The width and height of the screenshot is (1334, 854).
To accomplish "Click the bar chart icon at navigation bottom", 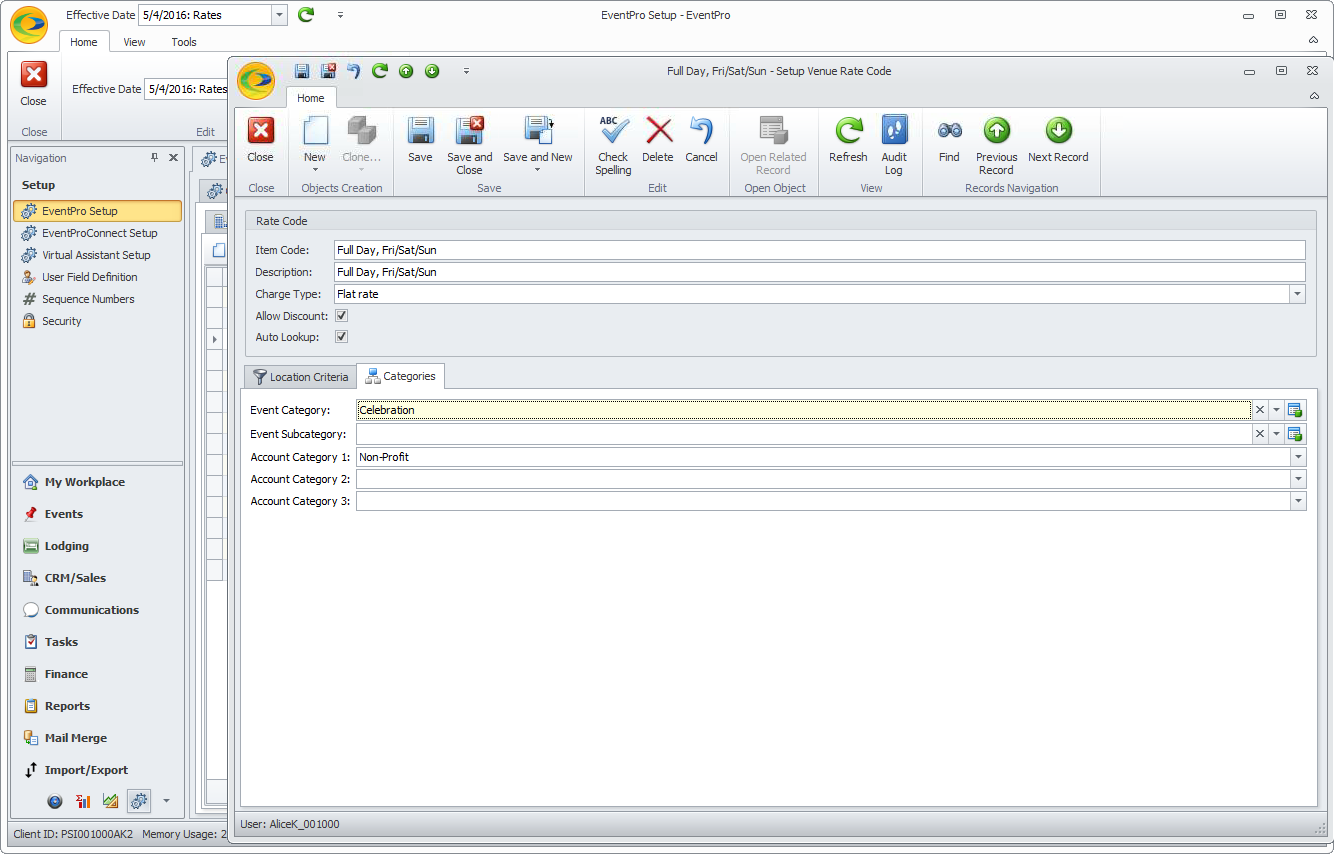I will 83,801.
